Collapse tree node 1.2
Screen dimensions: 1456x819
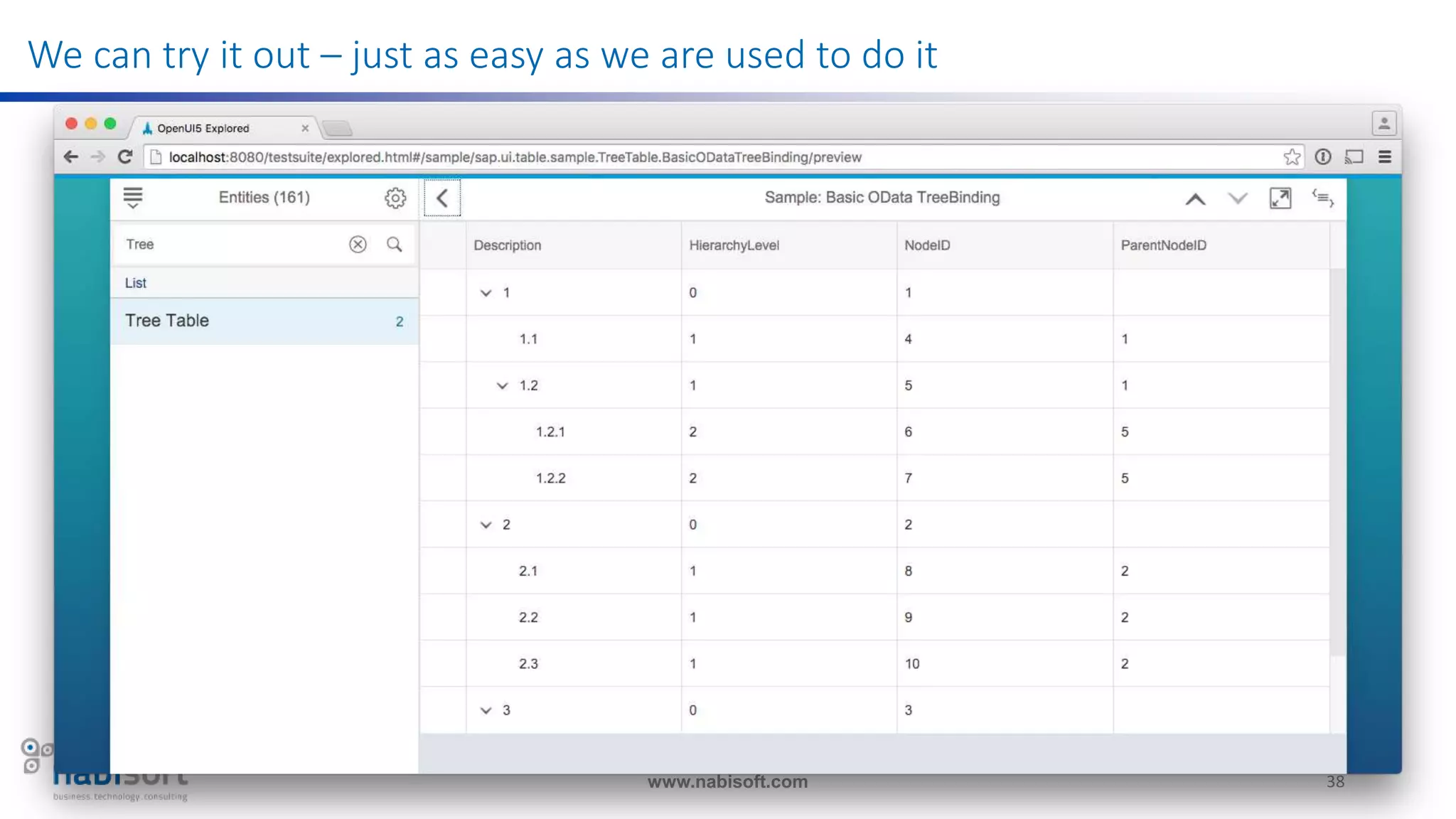pyautogui.click(x=502, y=386)
